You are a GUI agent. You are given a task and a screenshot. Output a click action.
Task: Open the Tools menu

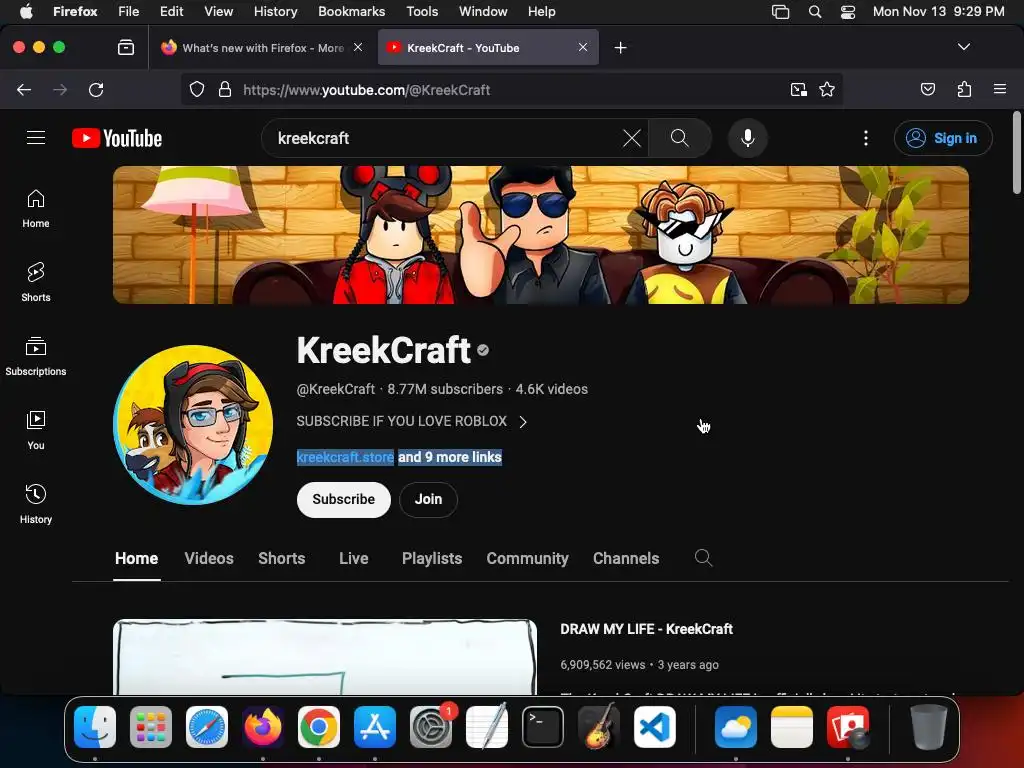point(422,11)
